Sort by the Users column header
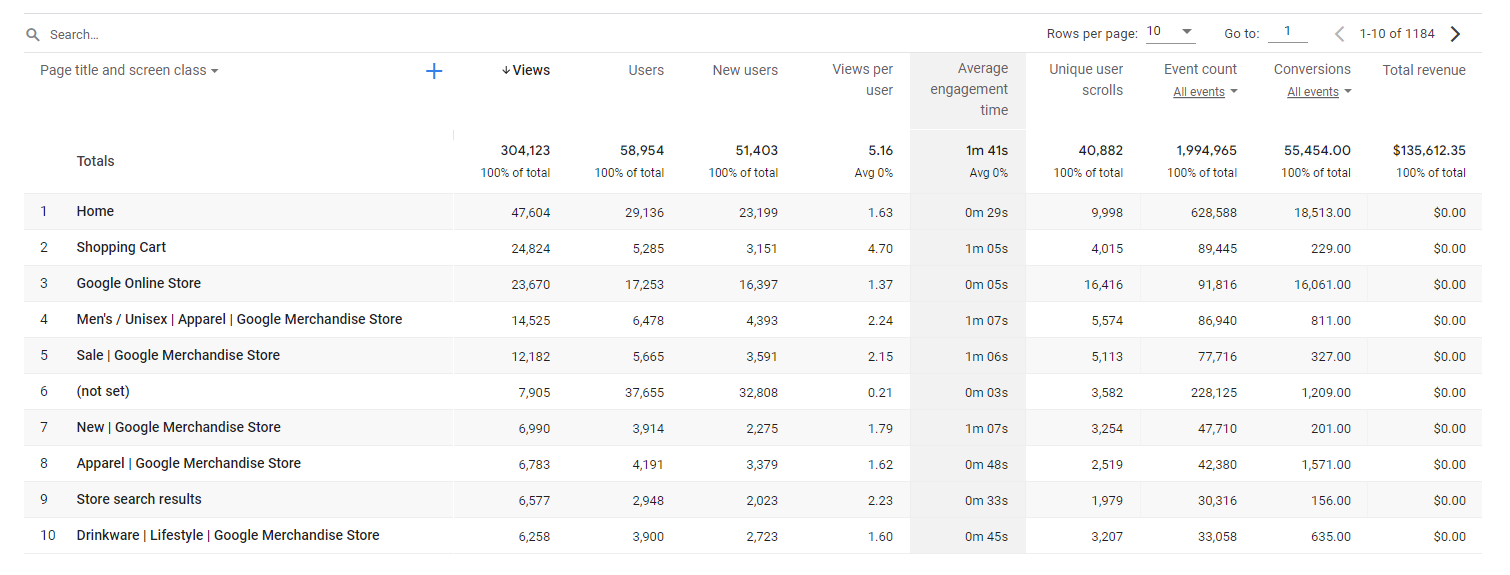Image resolution: width=1510 pixels, height=575 pixels. tap(646, 70)
